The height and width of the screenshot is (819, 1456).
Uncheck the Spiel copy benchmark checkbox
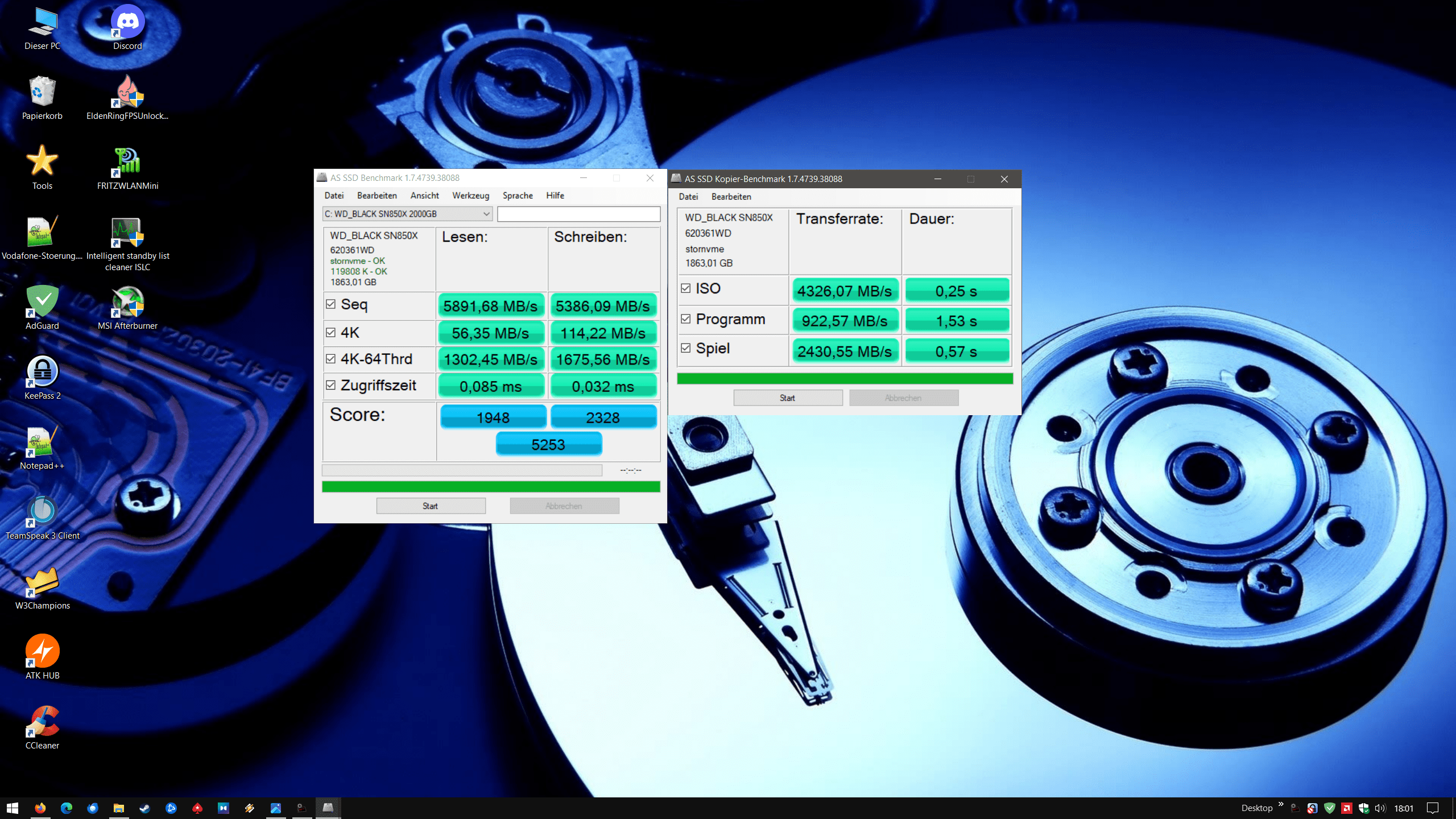(x=686, y=348)
